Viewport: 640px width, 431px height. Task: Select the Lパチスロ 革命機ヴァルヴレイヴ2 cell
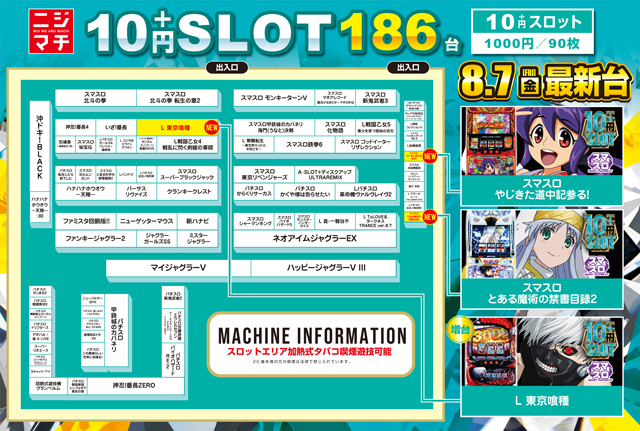coord(366,191)
